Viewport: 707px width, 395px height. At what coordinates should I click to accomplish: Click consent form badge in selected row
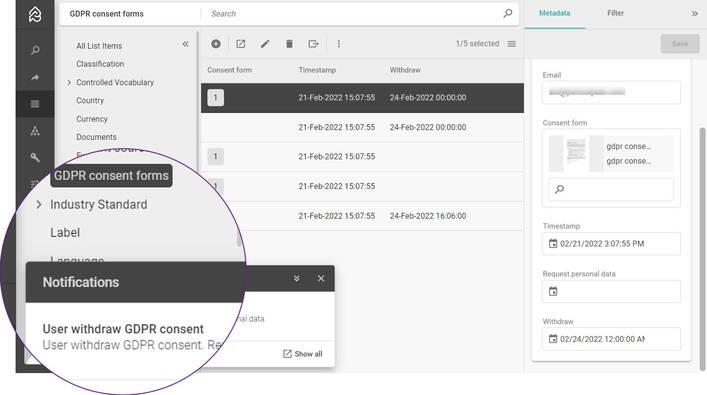point(216,97)
